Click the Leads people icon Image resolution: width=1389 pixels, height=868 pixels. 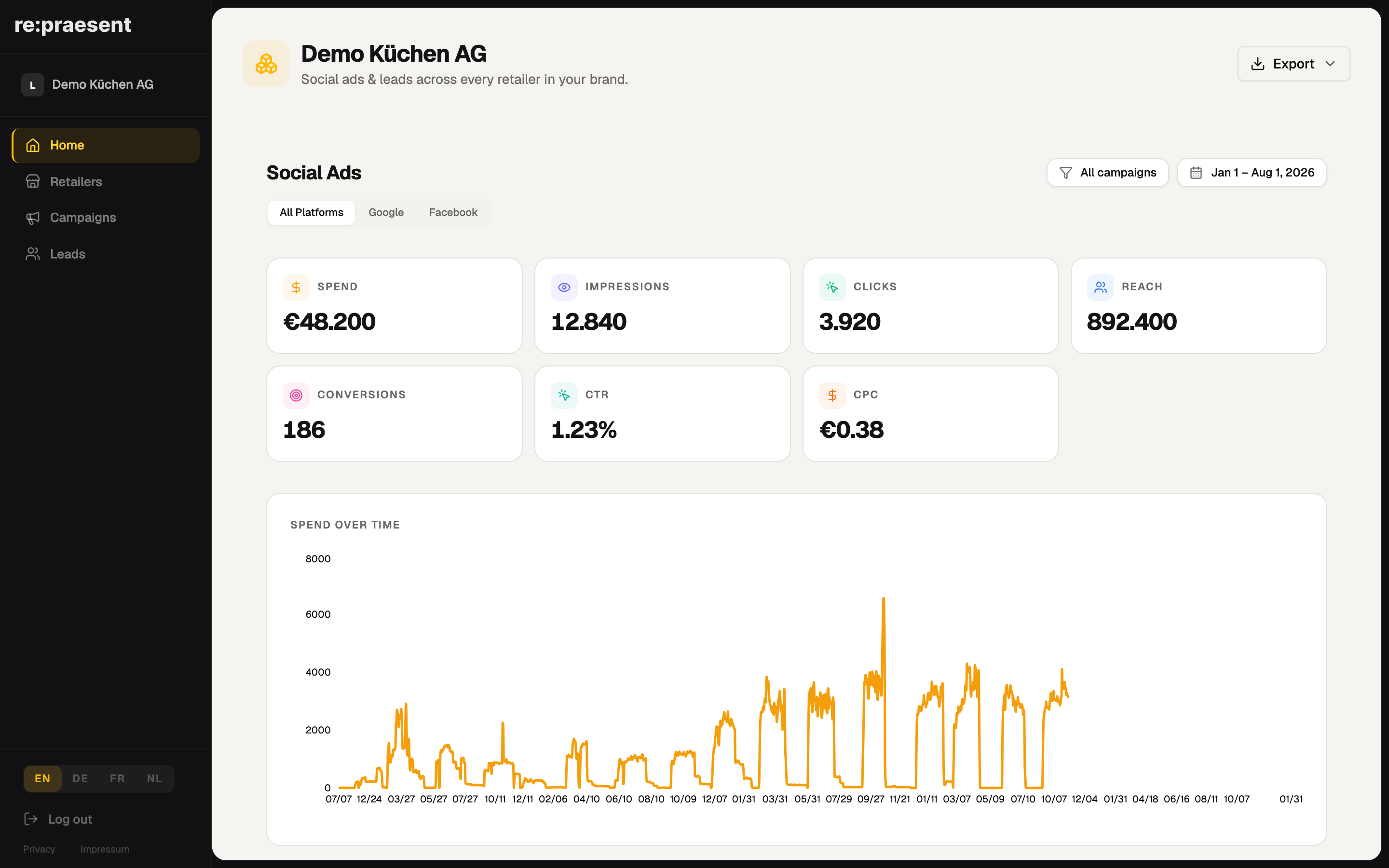pos(33,254)
